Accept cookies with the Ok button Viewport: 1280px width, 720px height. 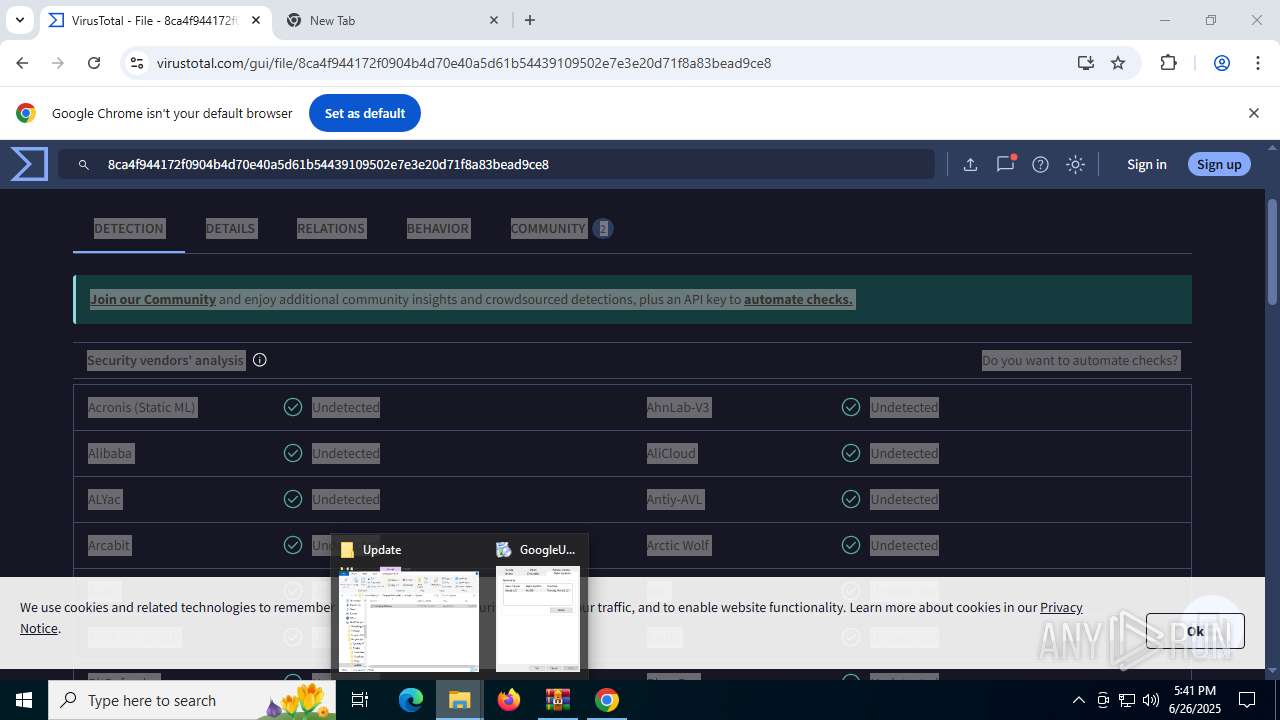click(1195, 631)
